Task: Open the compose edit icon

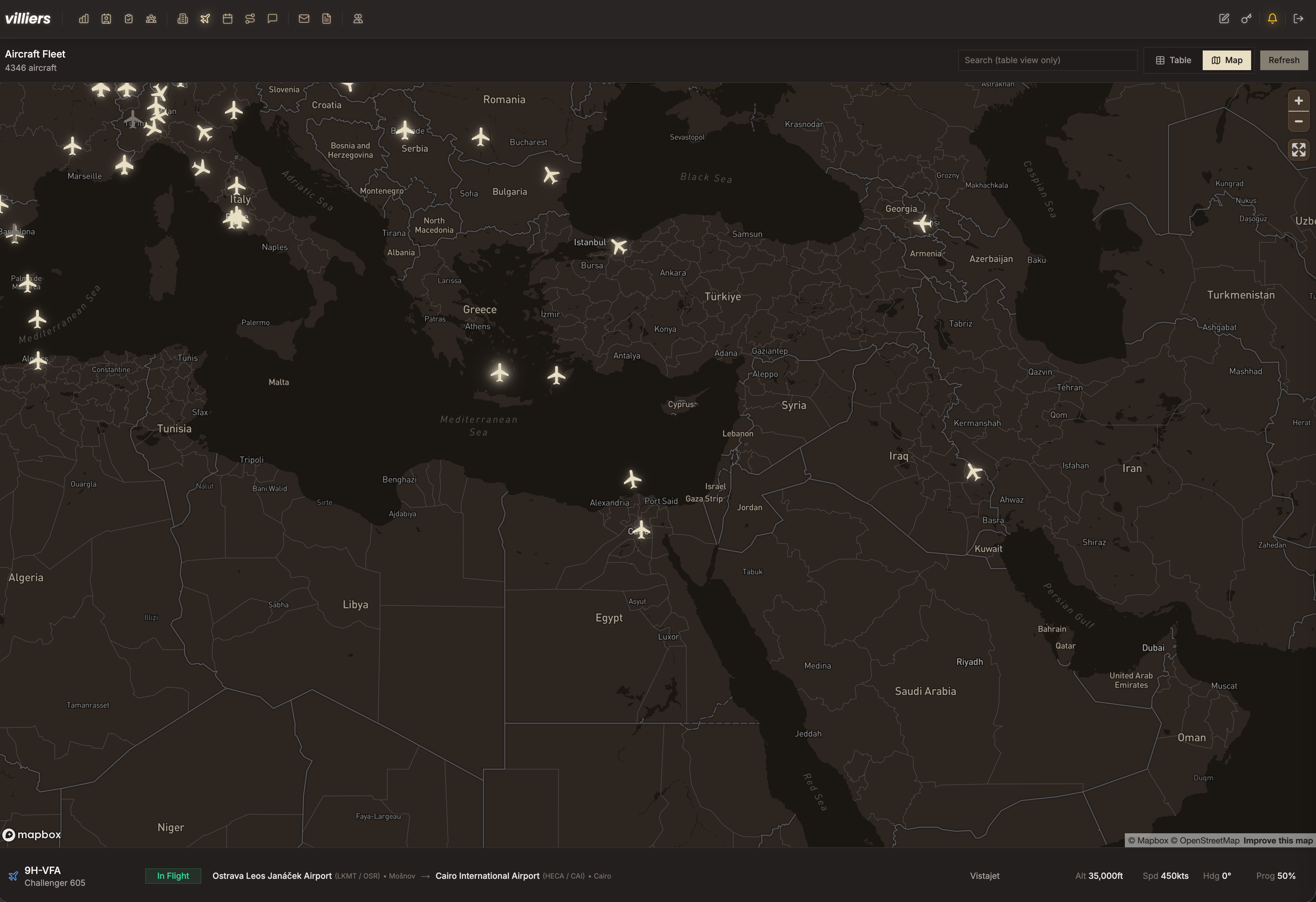Action: coord(1224,18)
